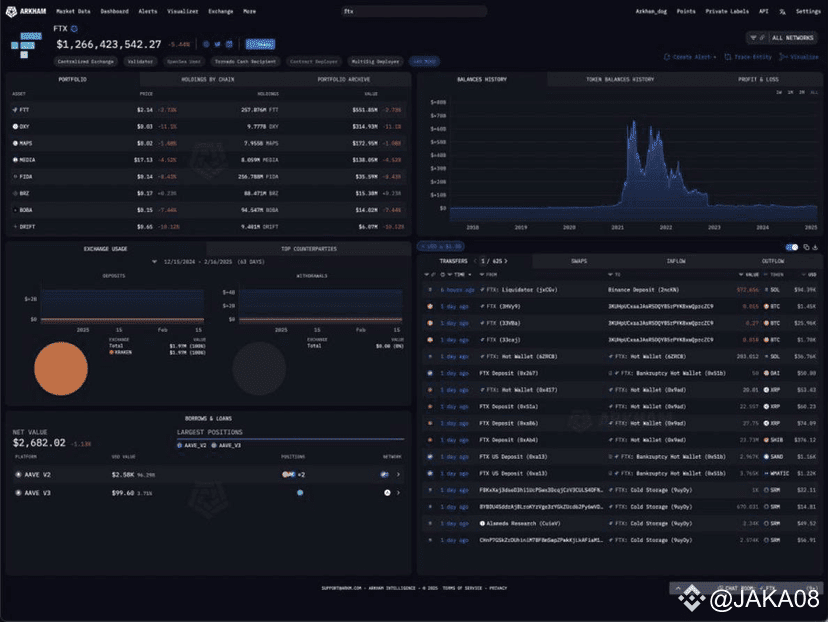Select the 1W chart range option

(x=779, y=92)
